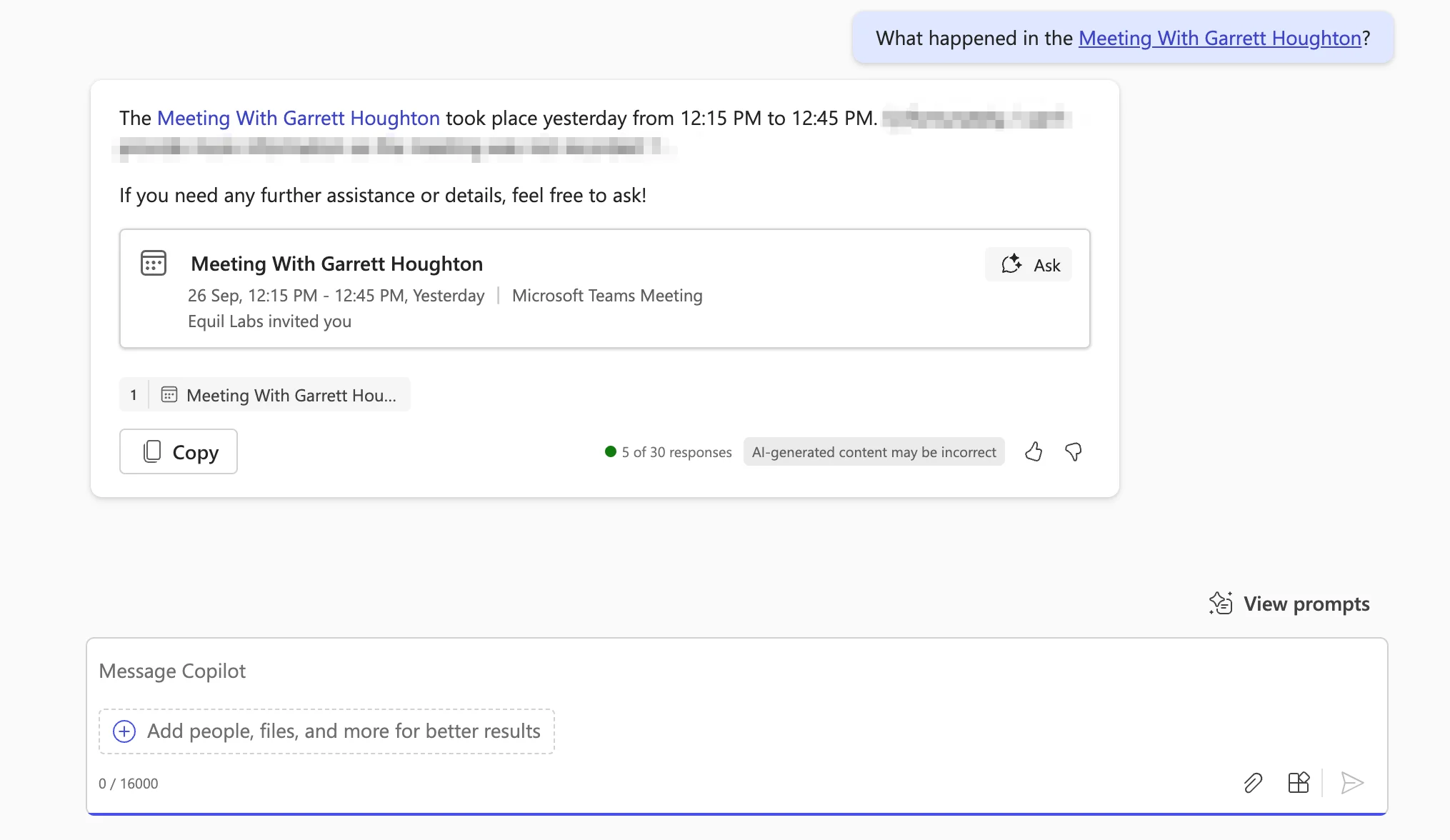
Task: Click the View prompts sparkle icon
Action: pos(1221,604)
